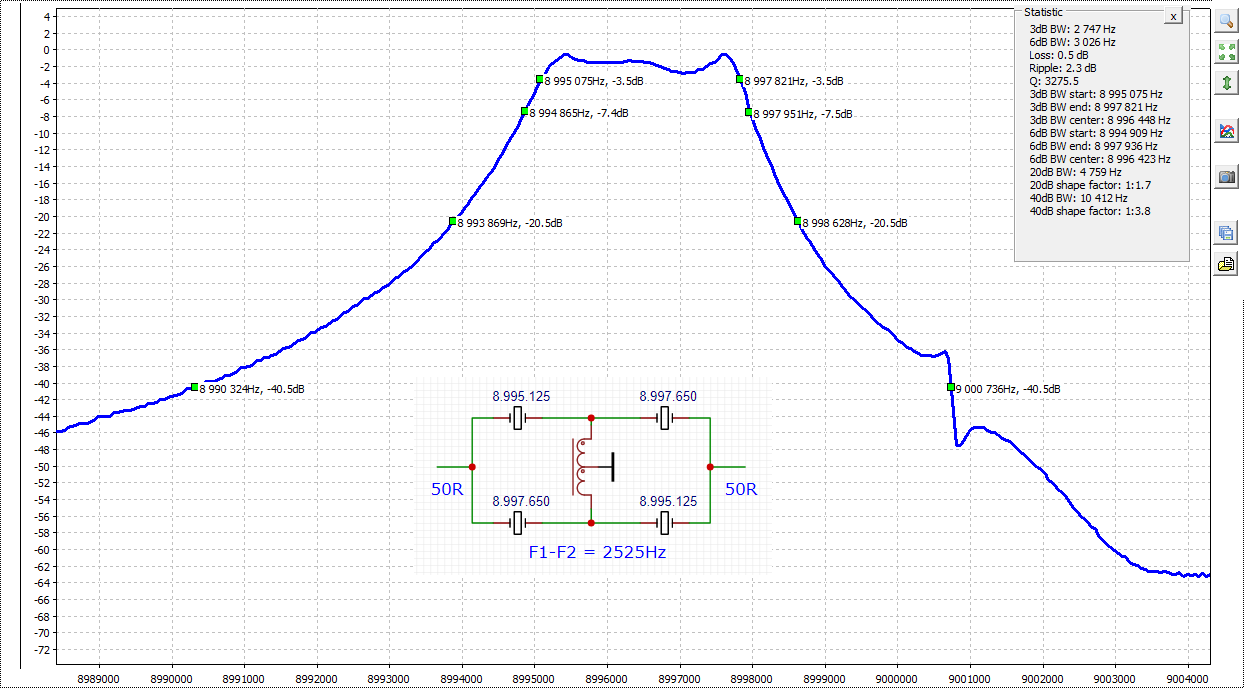Click the multi-colored curves chart icon
Screen dimensions: 1244x688
click(x=1226, y=131)
